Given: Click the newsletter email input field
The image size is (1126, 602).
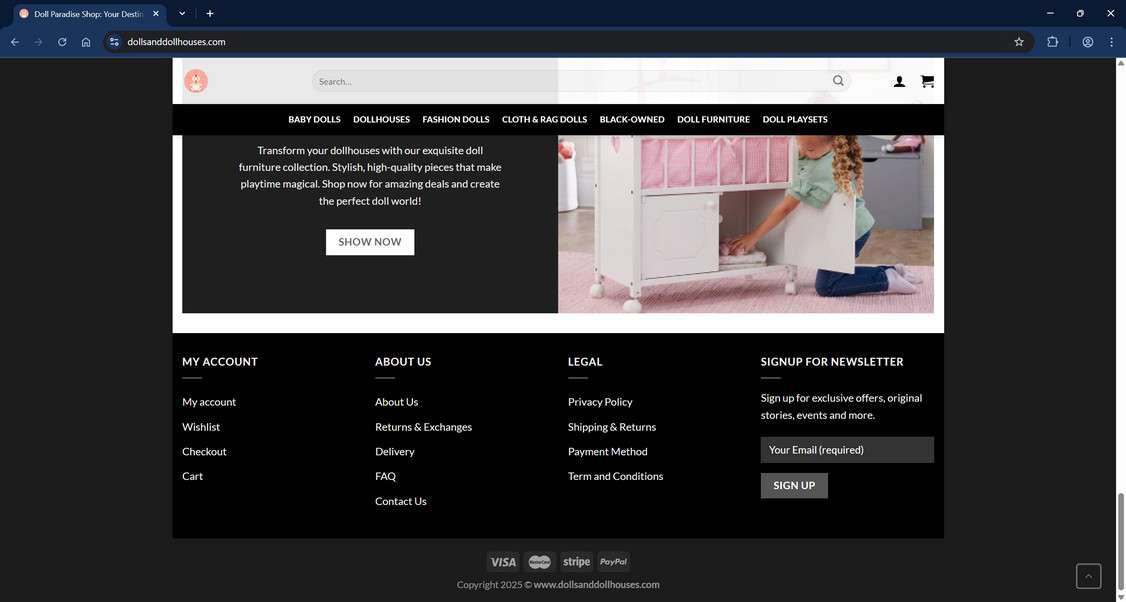Looking at the screenshot, I should (847, 450).
